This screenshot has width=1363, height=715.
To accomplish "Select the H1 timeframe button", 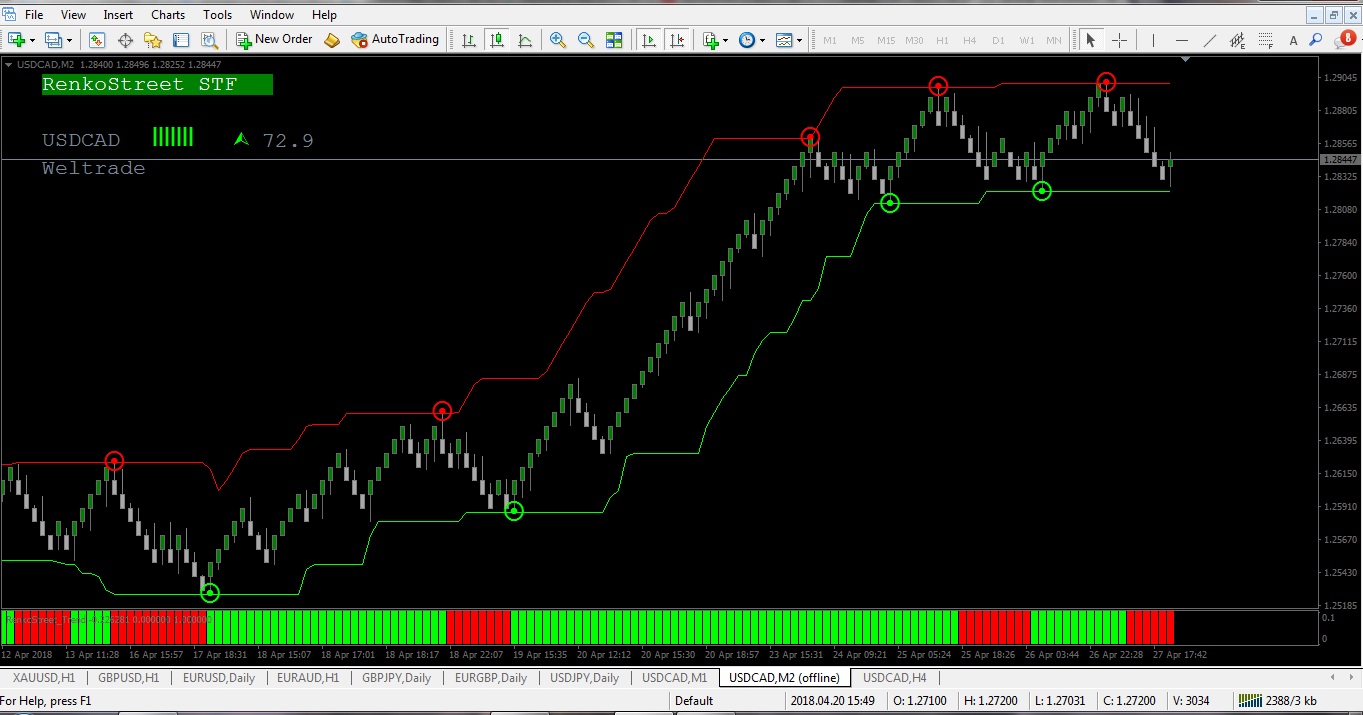I will tap(942, 40).
